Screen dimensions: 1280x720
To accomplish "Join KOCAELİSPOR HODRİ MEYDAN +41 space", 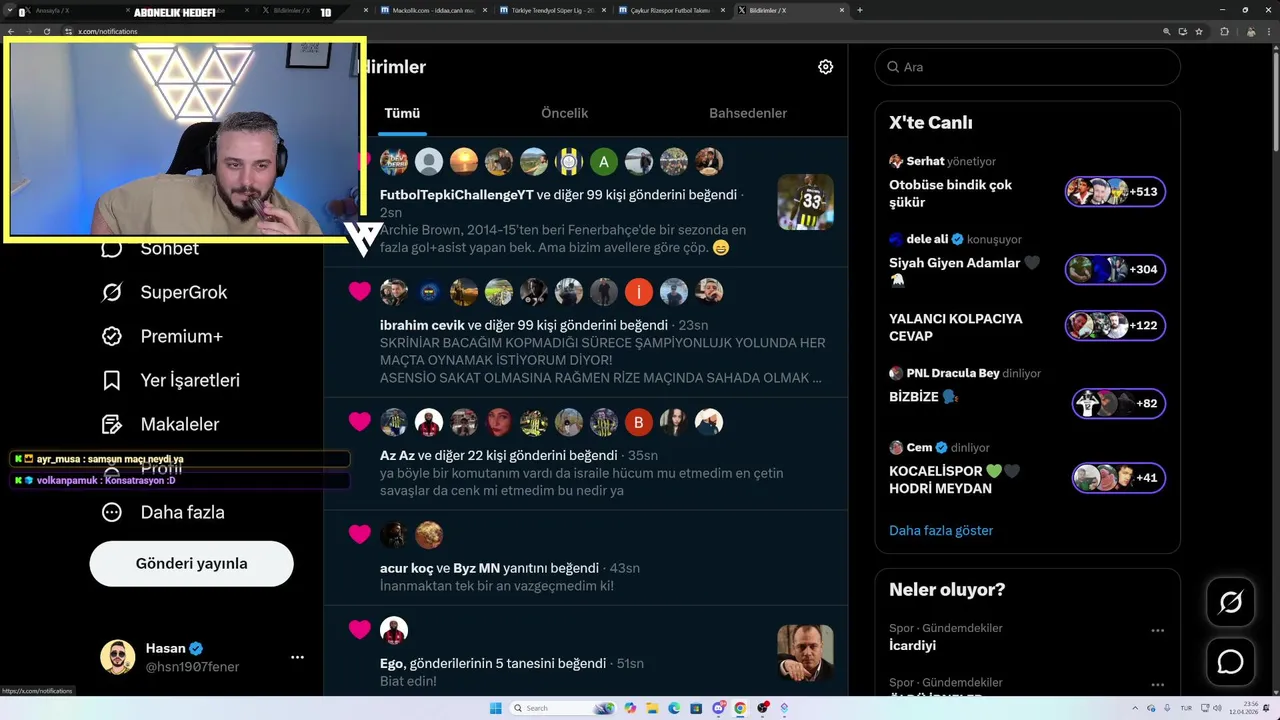I will (x=1118, y=478).
